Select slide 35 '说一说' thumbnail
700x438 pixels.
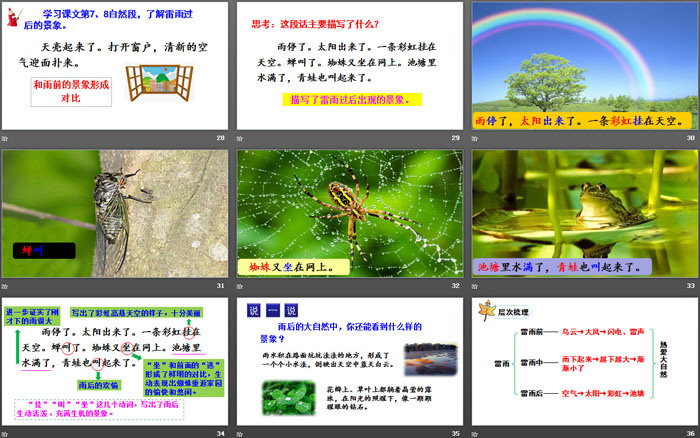click(350, 362)
